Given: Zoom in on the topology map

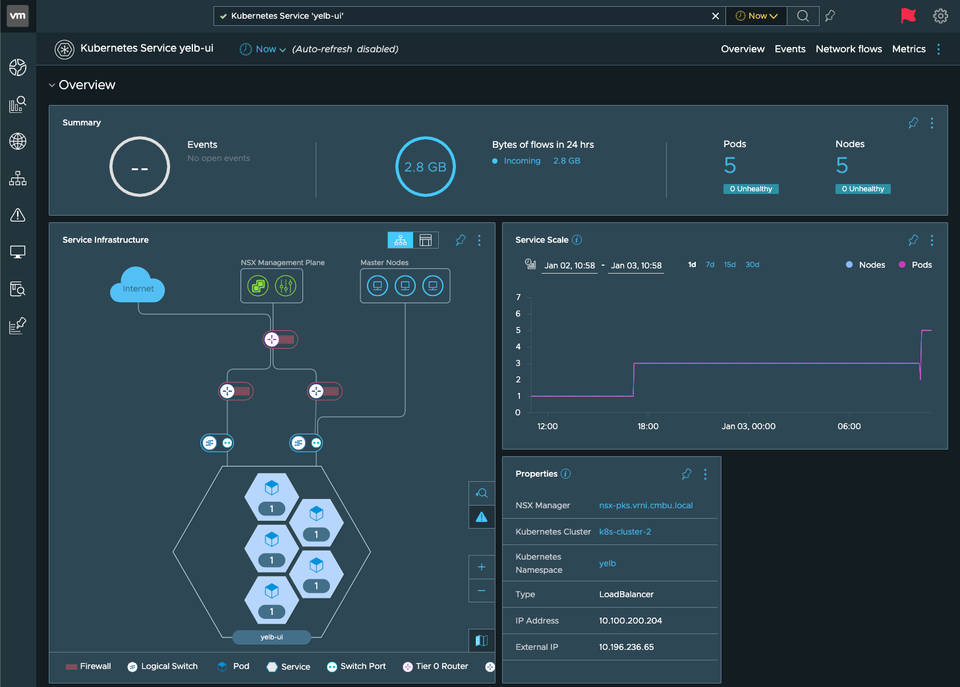Looking at the screenshot, I should 481,567.
